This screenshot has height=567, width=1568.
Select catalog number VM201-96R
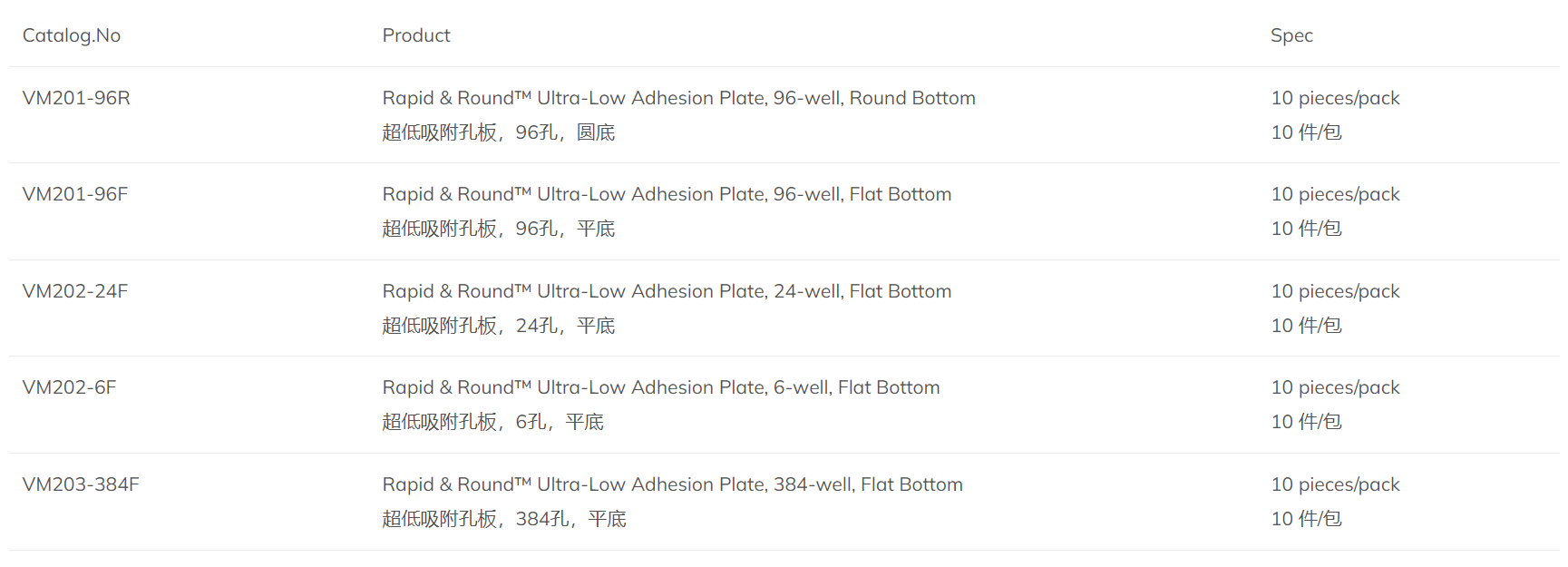[76, 98]
